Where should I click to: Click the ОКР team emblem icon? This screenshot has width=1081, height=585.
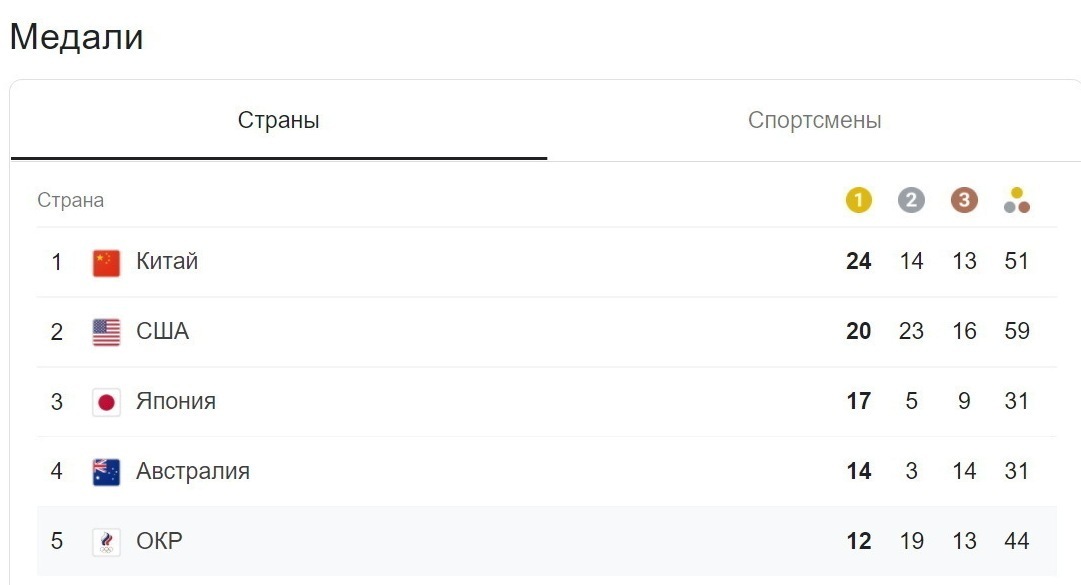click(106, 542)
